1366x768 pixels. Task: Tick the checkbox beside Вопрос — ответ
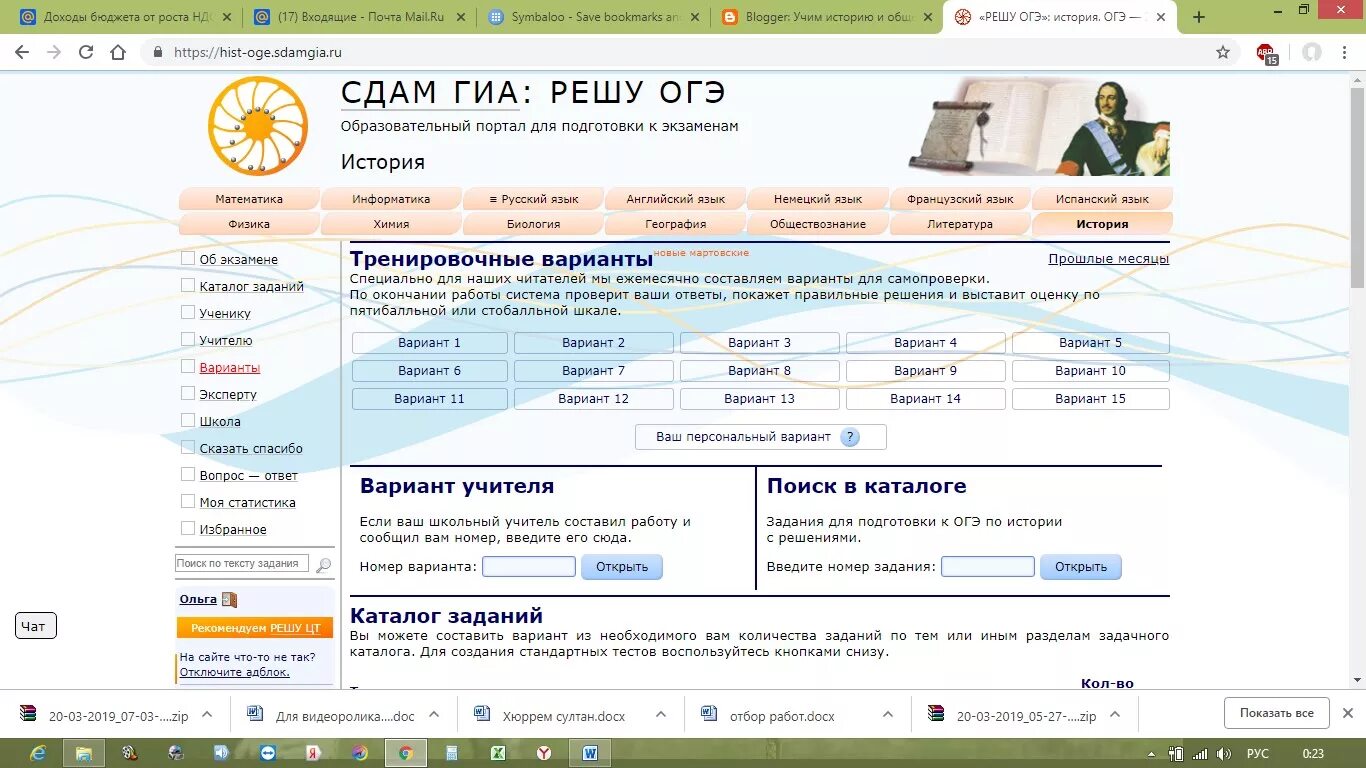click(x=188, y=474)
